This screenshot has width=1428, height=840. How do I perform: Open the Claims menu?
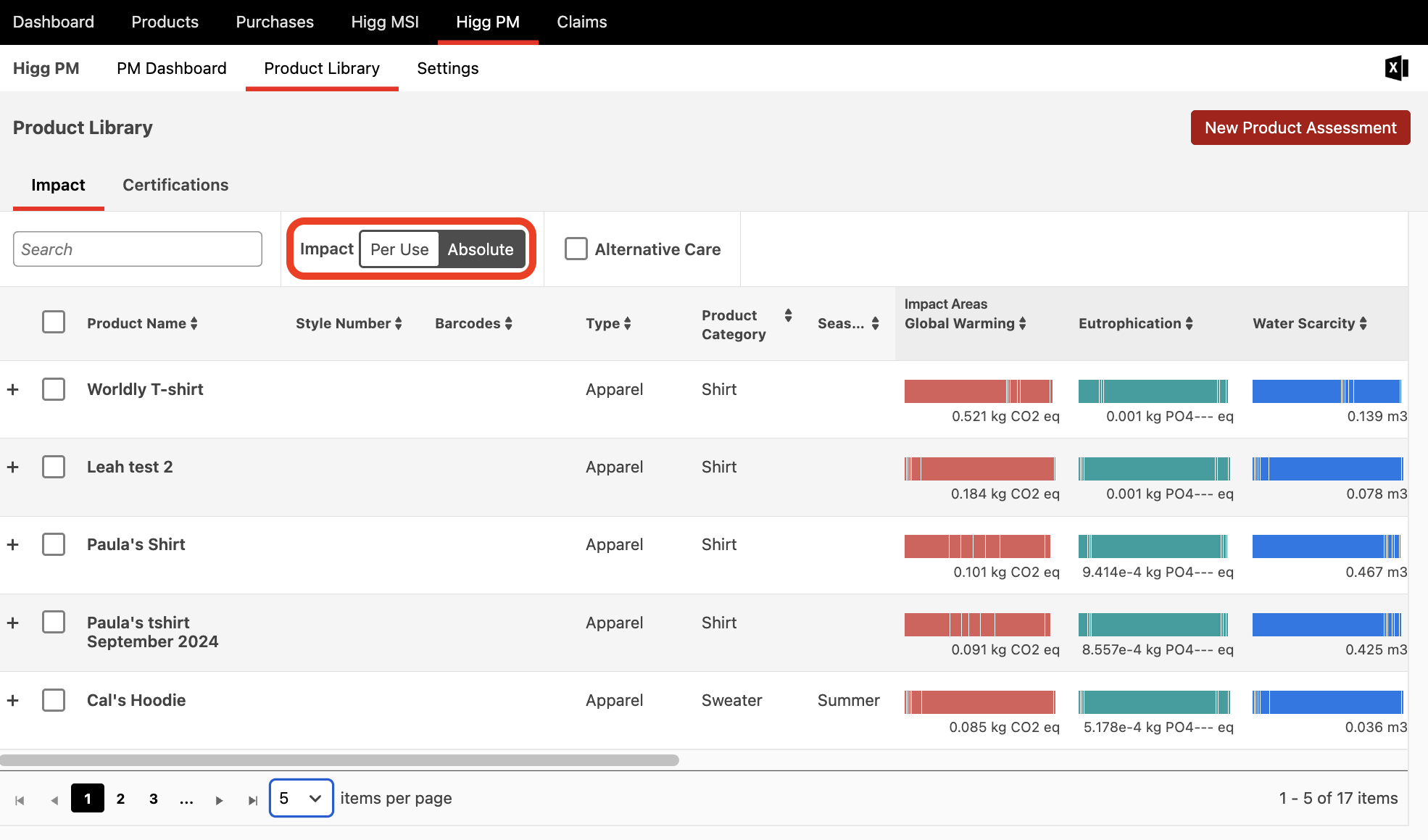pos(582,22)
